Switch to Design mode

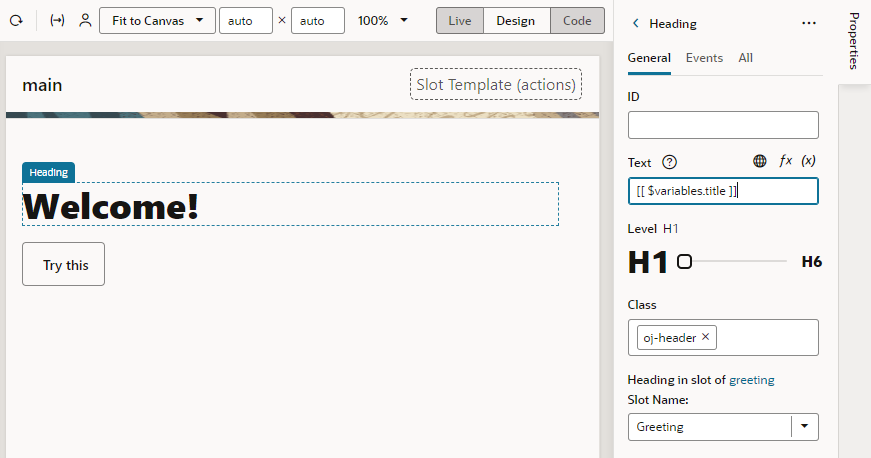click(515, 21)
